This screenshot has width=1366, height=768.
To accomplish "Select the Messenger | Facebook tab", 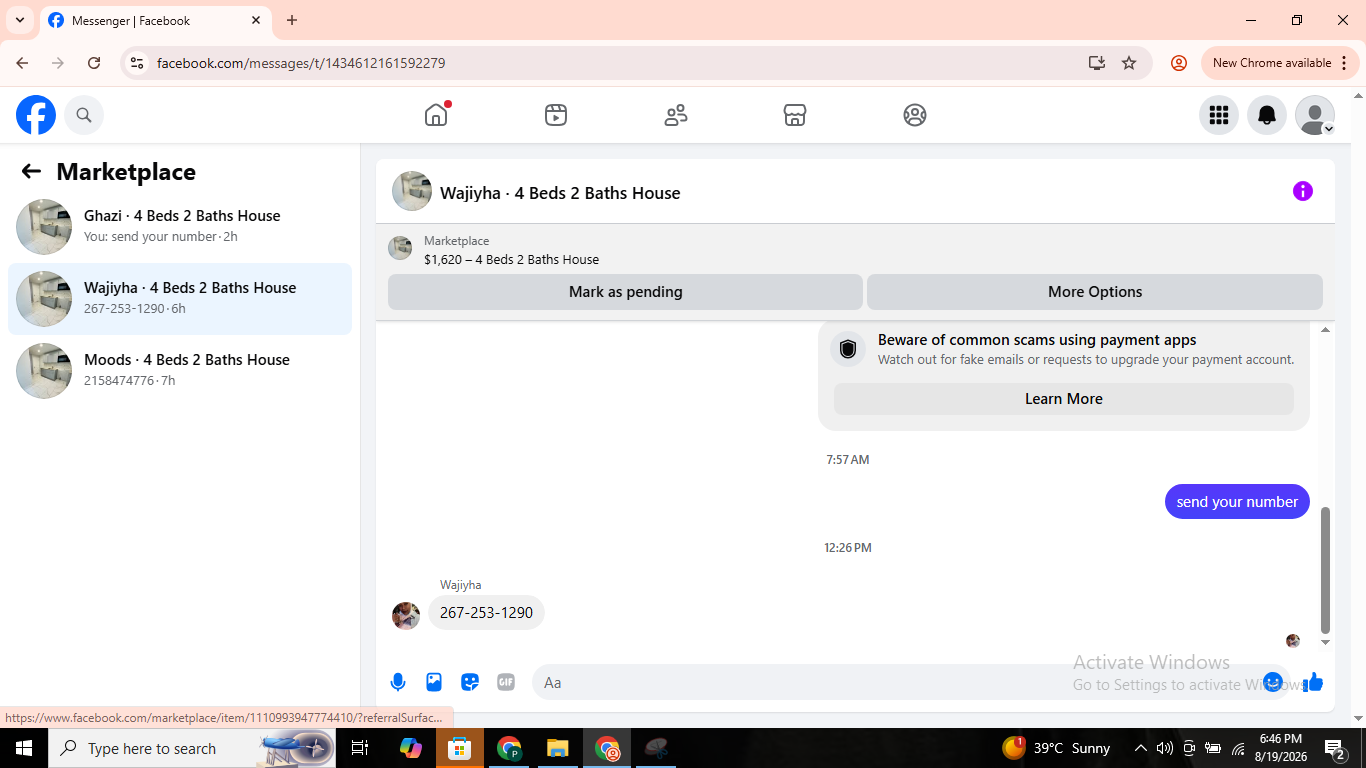I will [x=156, y=21].
